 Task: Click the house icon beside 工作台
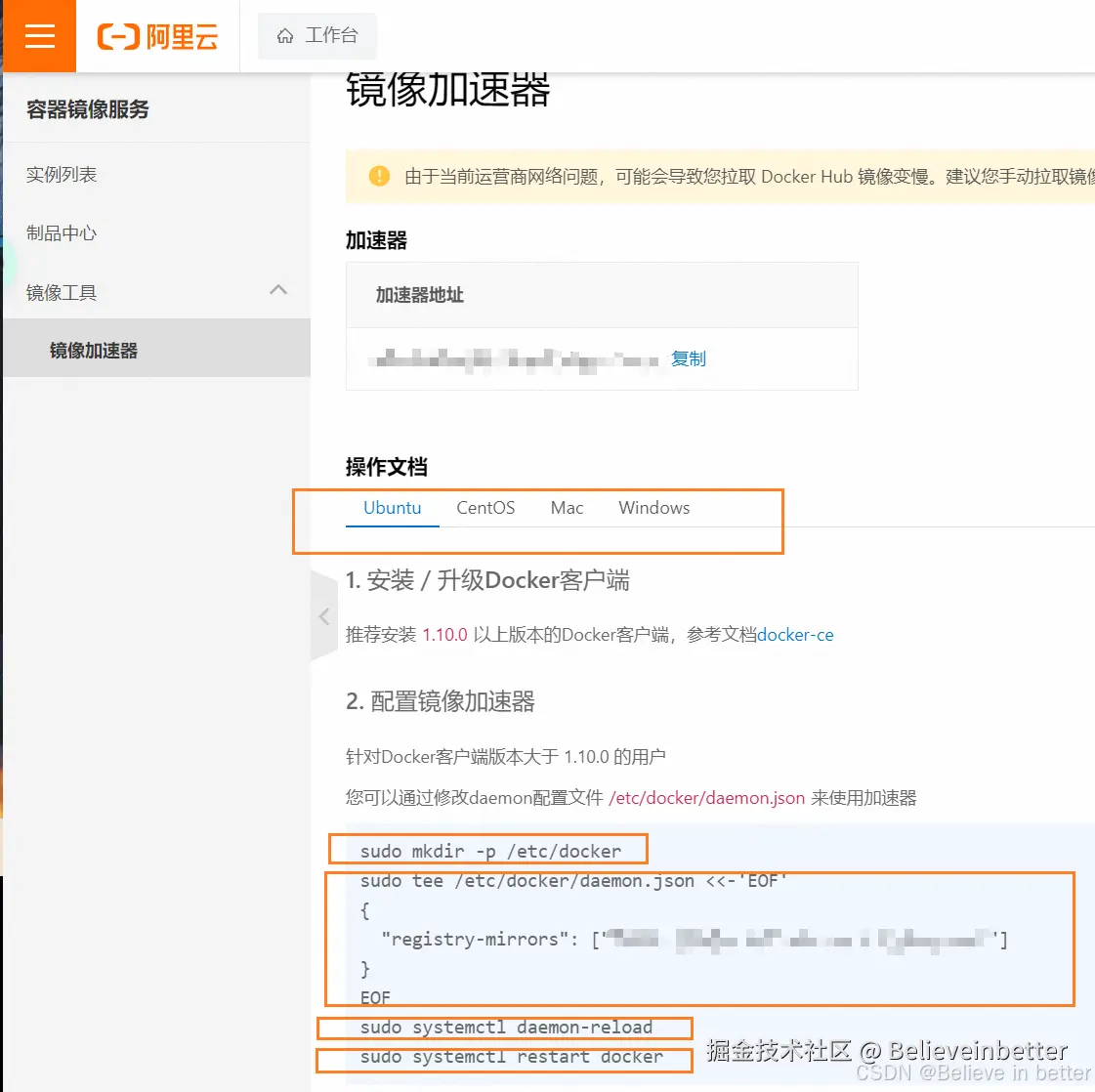click(x=285, y=35)
